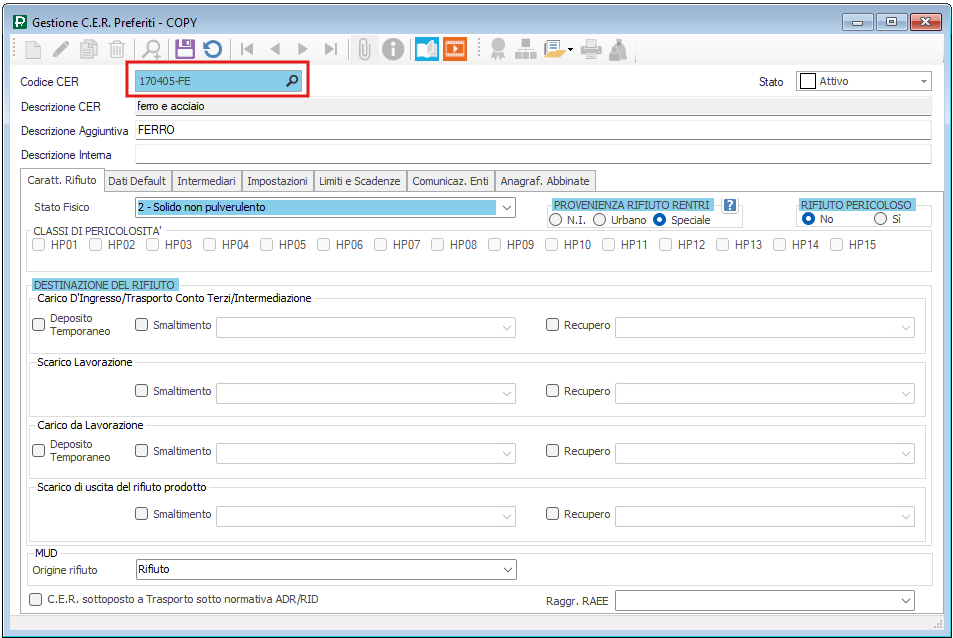This screenshot has width=953, height=638.
Task: Click the lookup magnifier in Codice CER field
Action: coord(292,81)
